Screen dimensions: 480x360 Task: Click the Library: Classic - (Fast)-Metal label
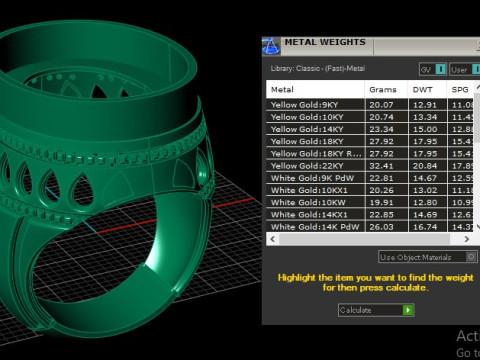click(318, 68)
